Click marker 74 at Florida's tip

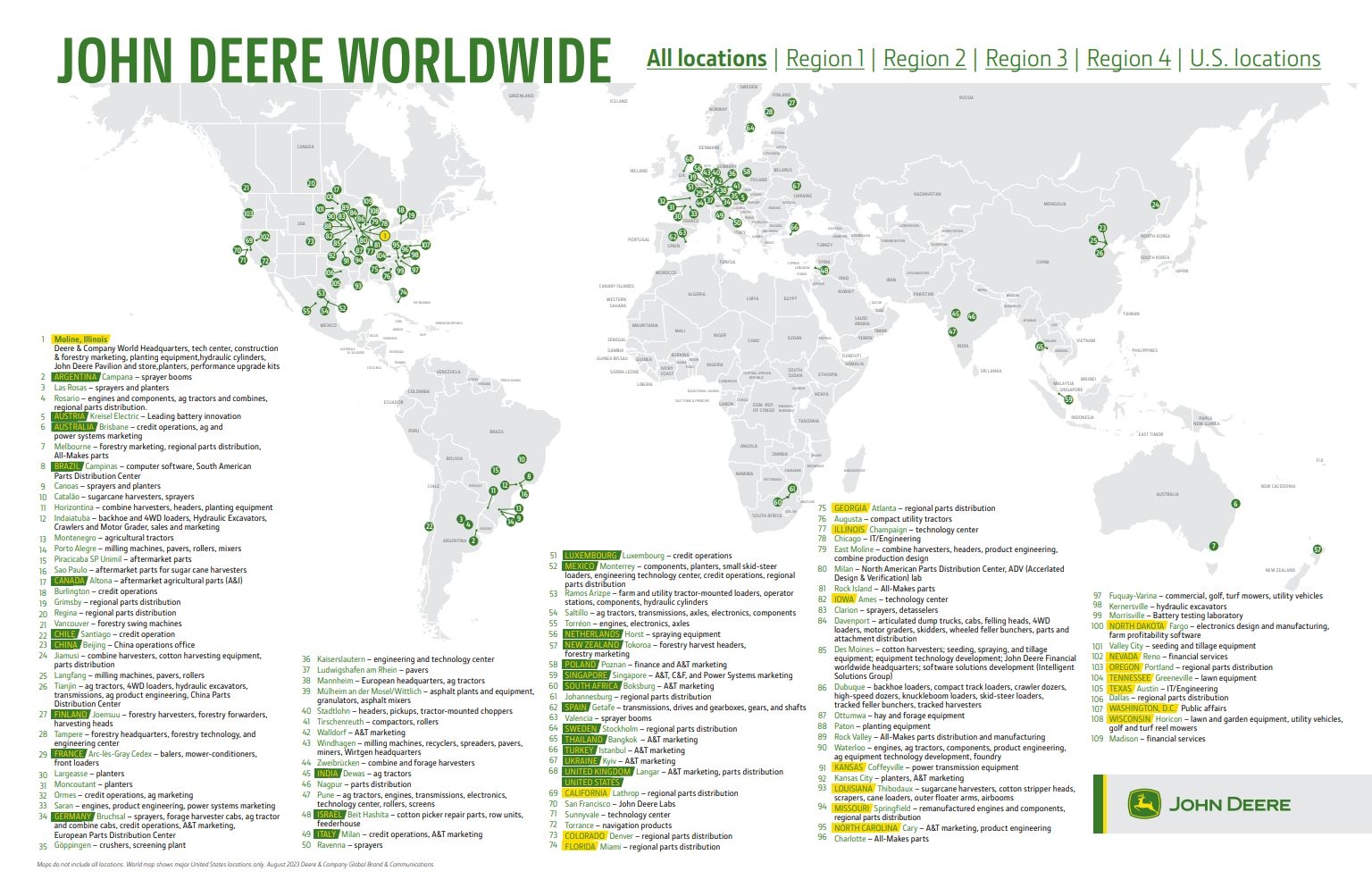point(404,292)
